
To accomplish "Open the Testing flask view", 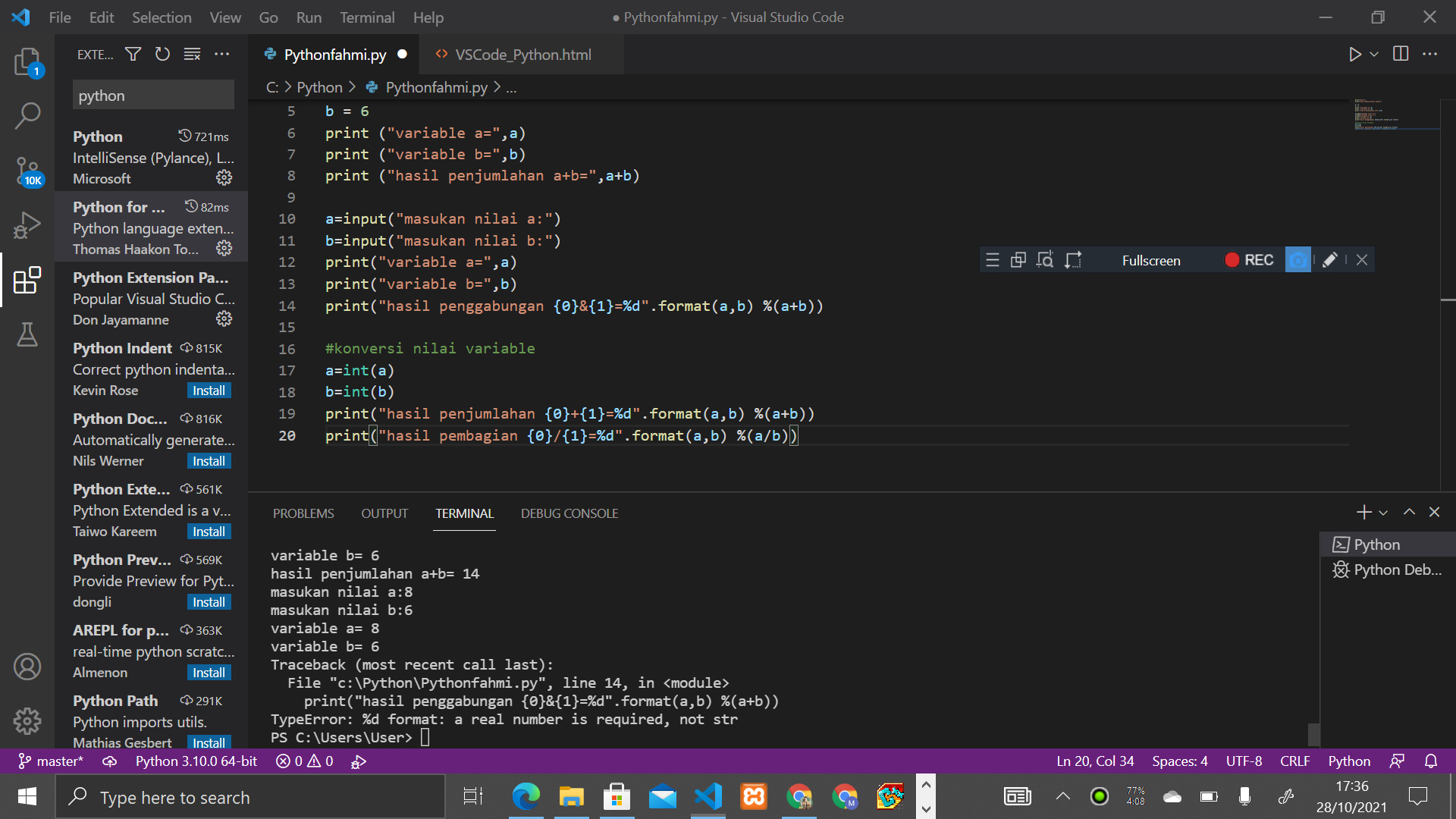I will point(27,334).
